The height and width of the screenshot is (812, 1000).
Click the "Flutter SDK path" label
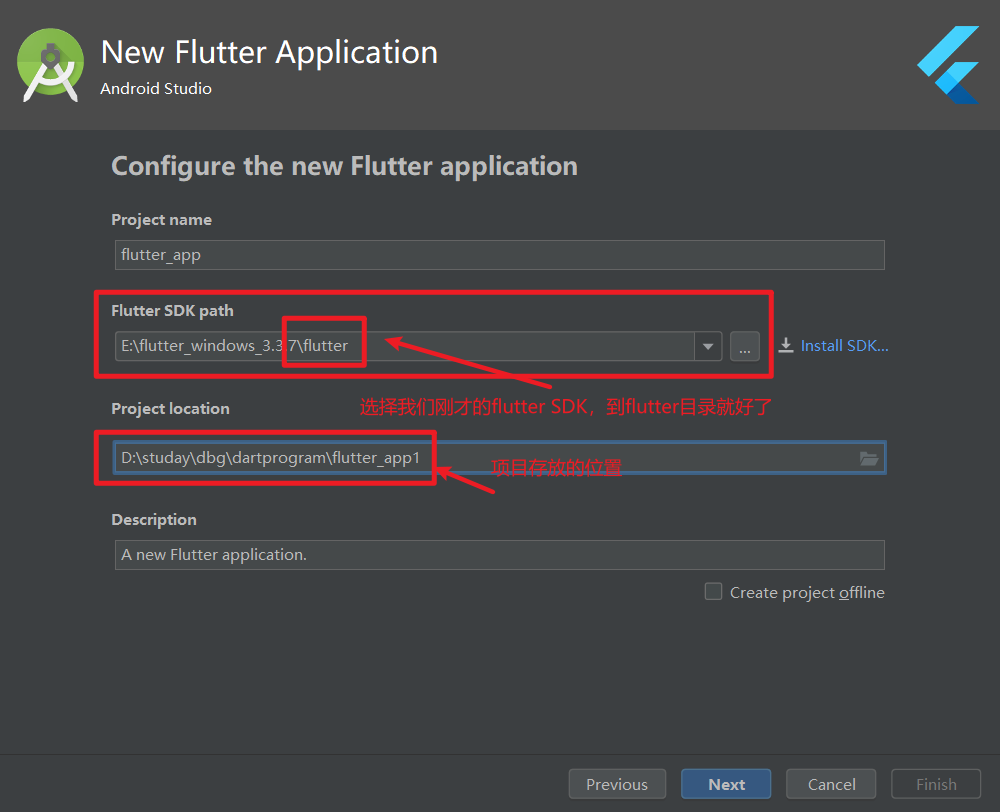(x=172, y=311)
